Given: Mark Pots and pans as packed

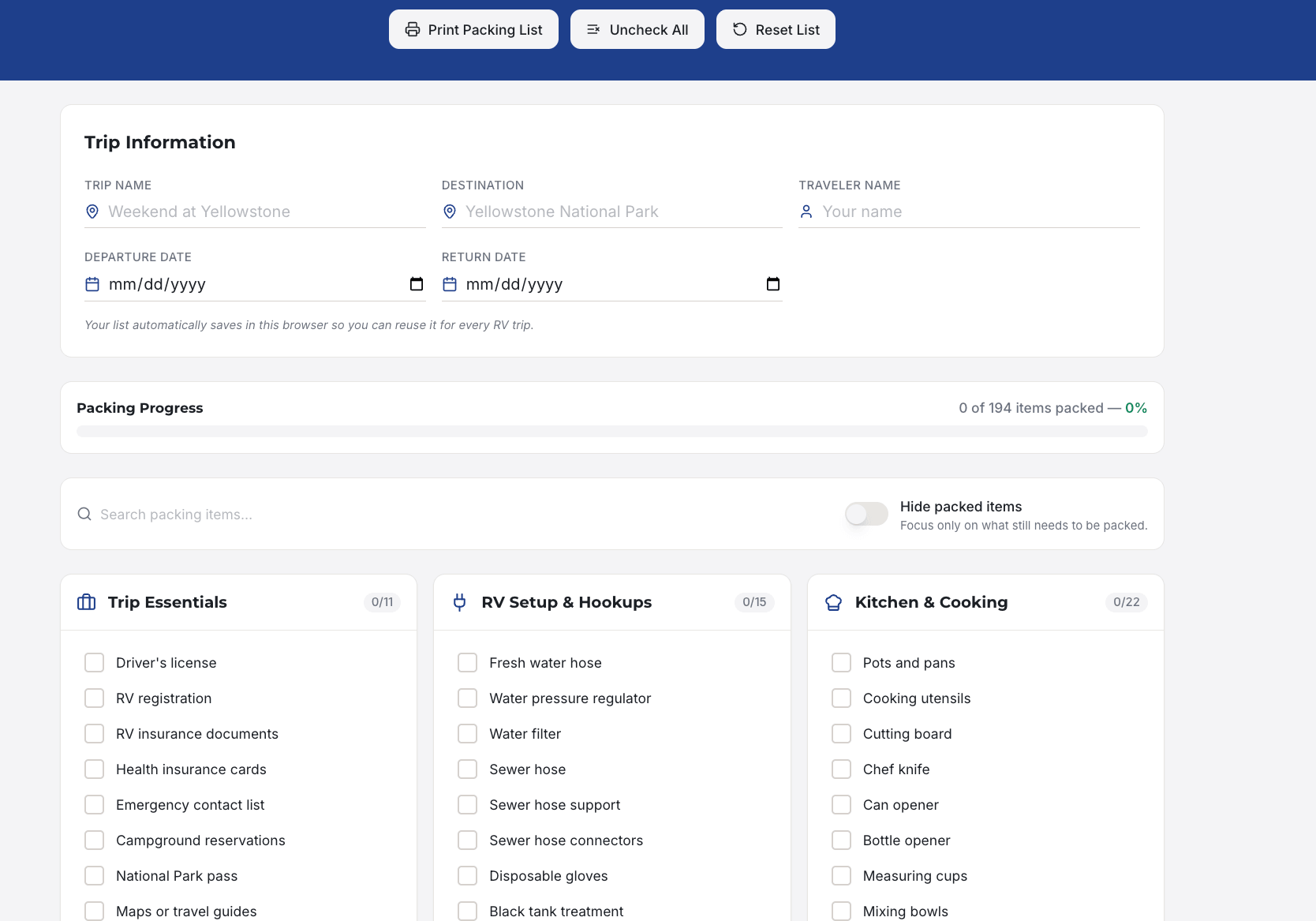Looking at the screenshot, I should (841, 663).
